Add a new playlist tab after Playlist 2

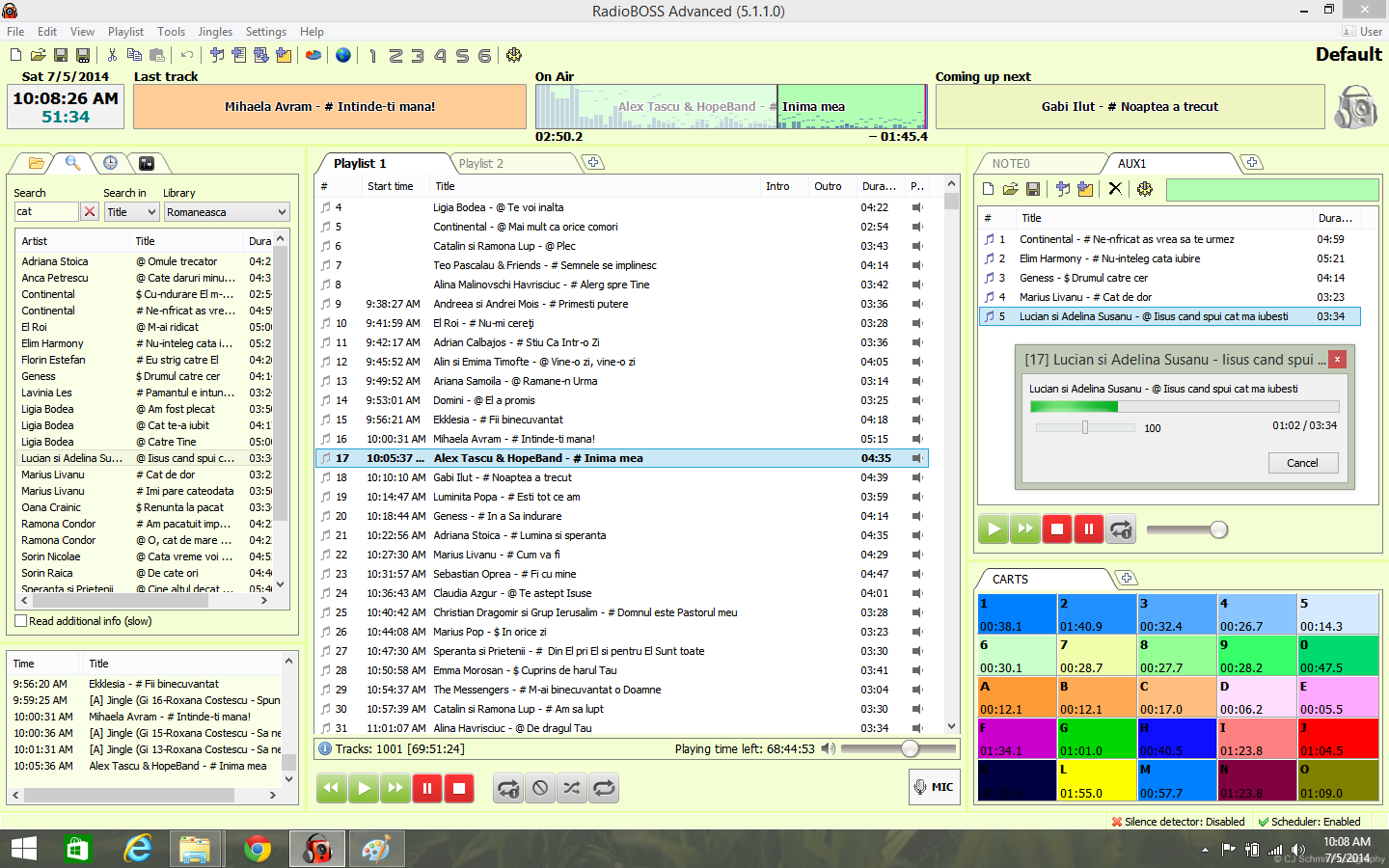[594, 162]
